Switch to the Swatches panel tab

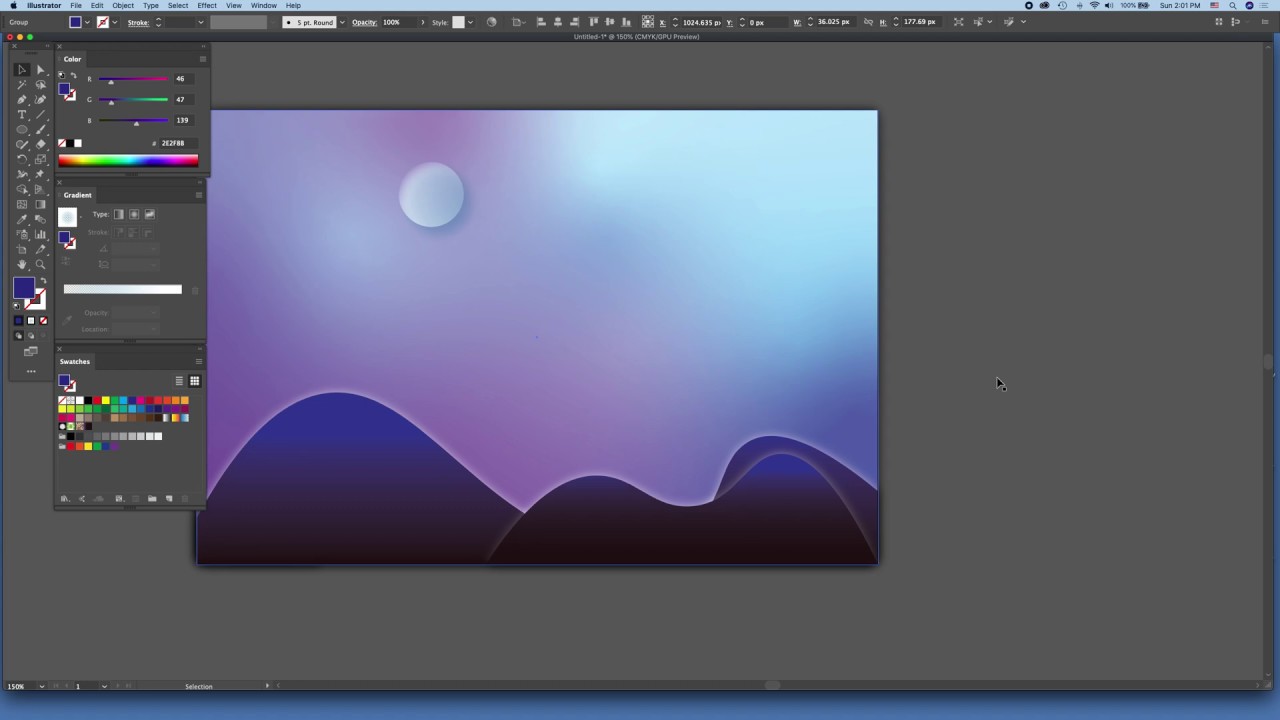pos(75,361)
